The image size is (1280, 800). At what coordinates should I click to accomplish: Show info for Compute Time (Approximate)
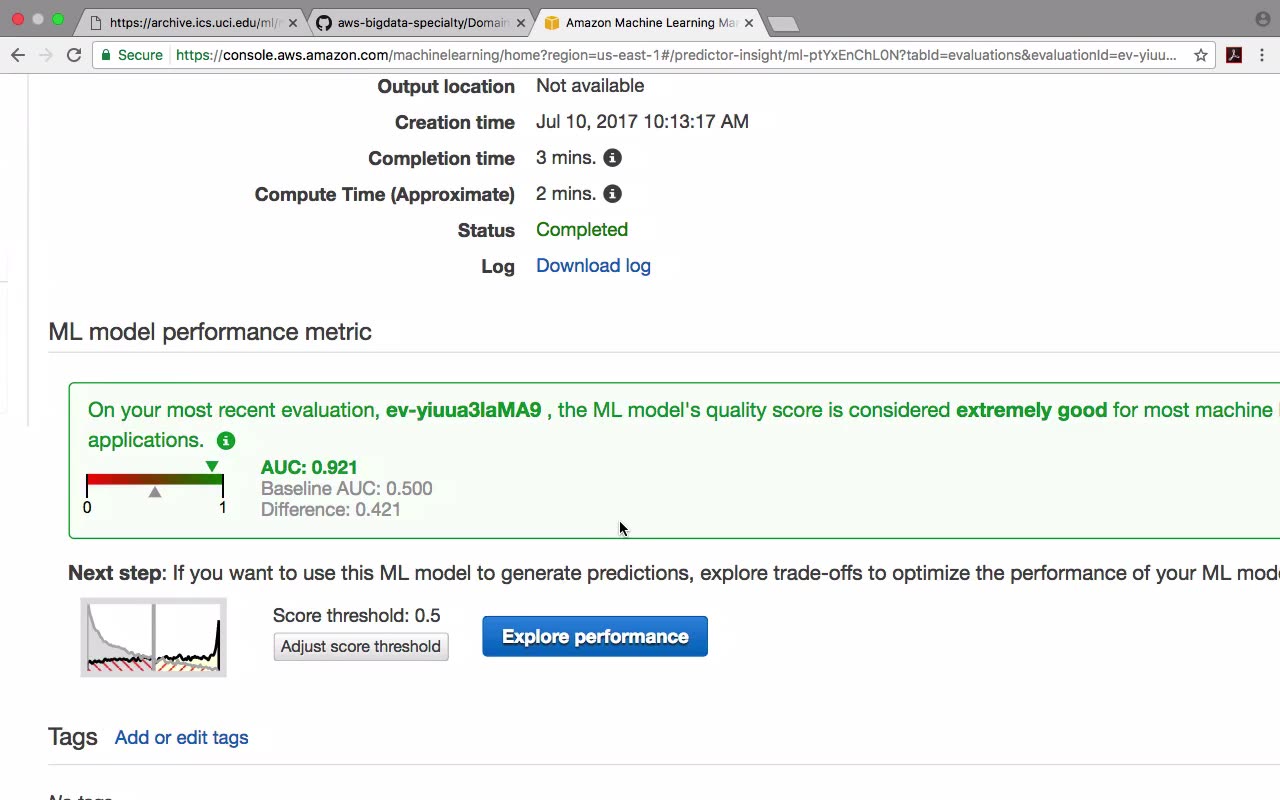[612, 194]
